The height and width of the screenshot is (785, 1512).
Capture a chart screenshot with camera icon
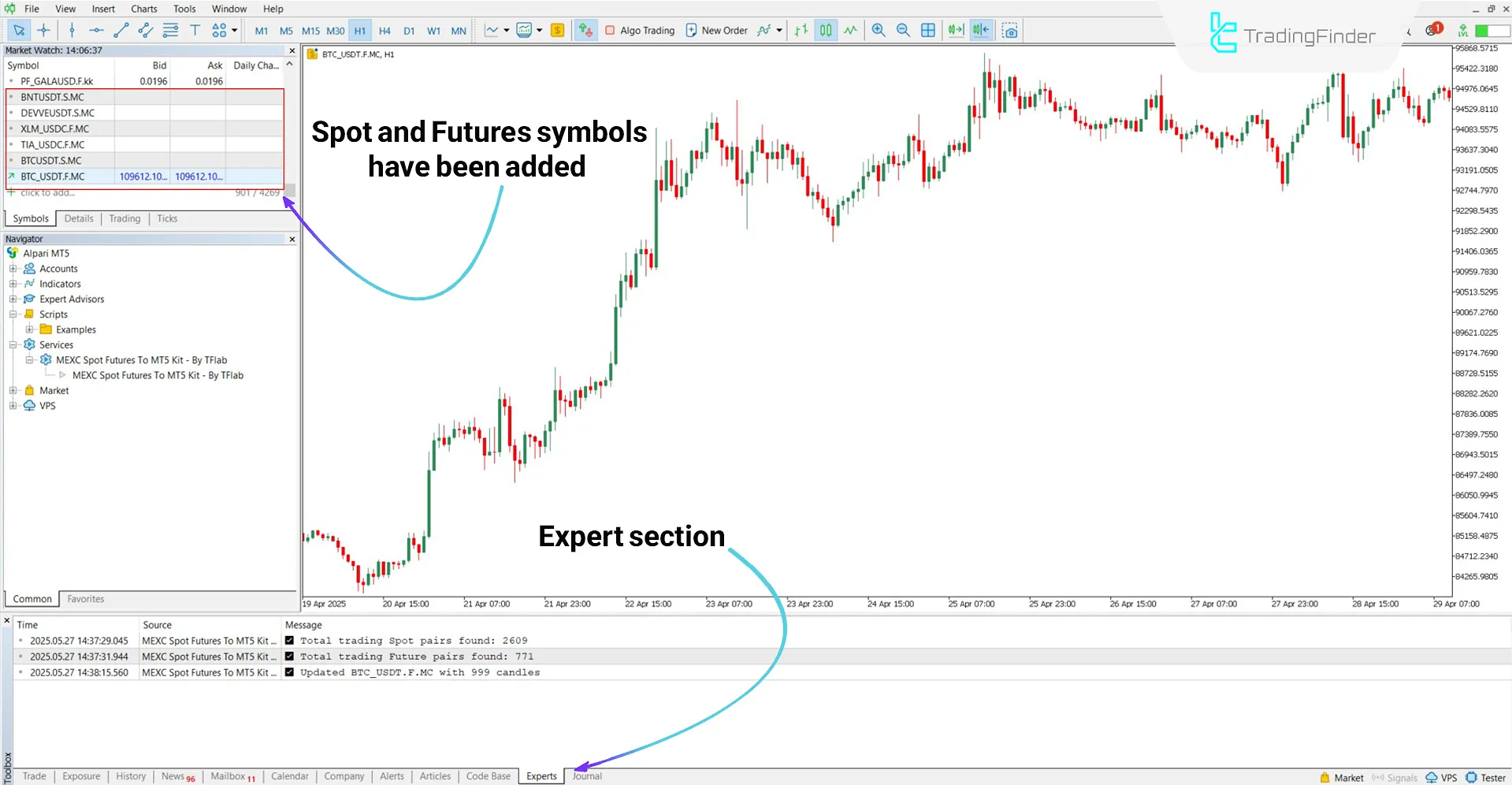point(1009,30)
